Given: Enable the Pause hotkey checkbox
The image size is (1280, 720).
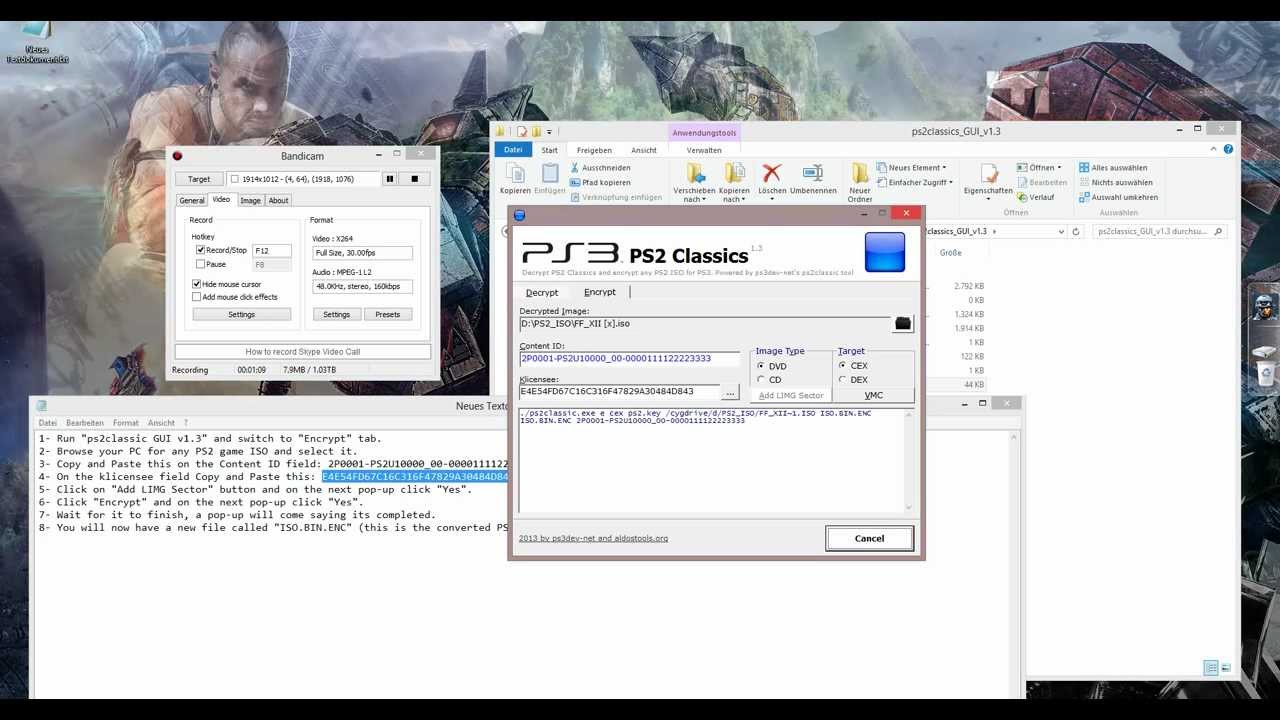Looking at the screenshot, I should (x=201, y=264).
